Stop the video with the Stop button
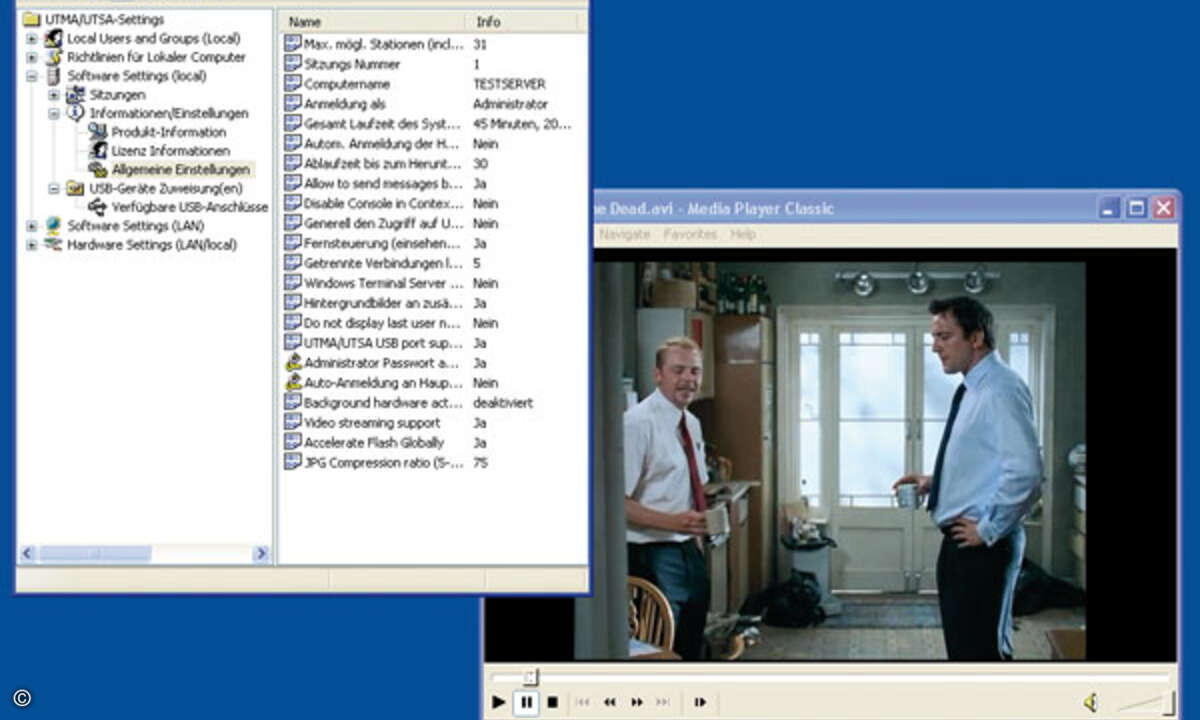1200x720 pixels. coord(552,703)
